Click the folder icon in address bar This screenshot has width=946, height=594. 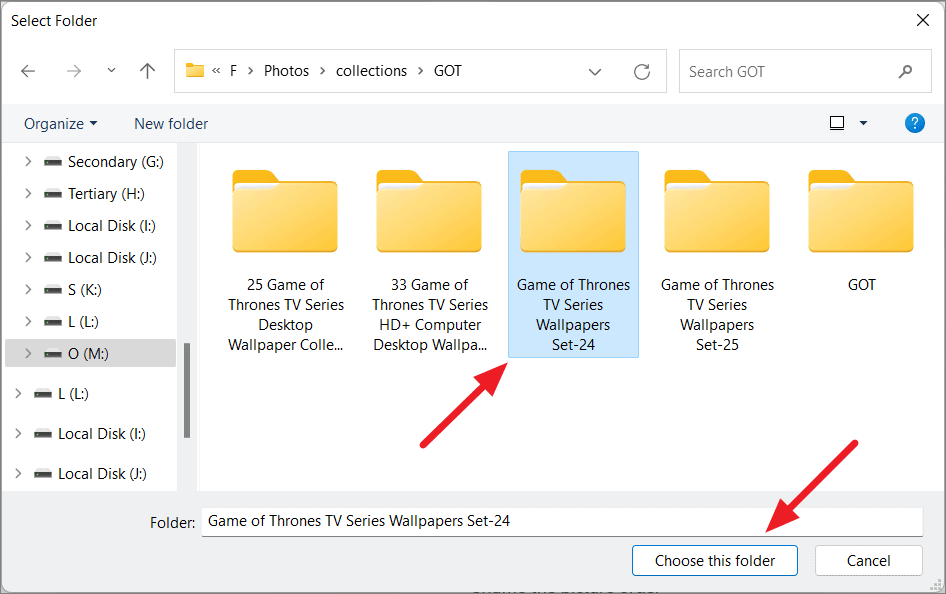click(x=194, y=71)
